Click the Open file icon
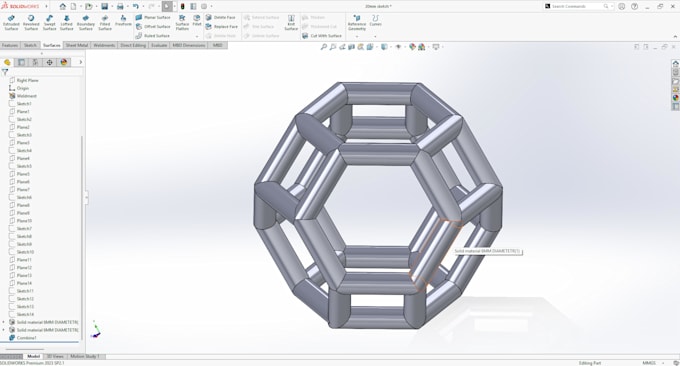 tap(88, 6)
